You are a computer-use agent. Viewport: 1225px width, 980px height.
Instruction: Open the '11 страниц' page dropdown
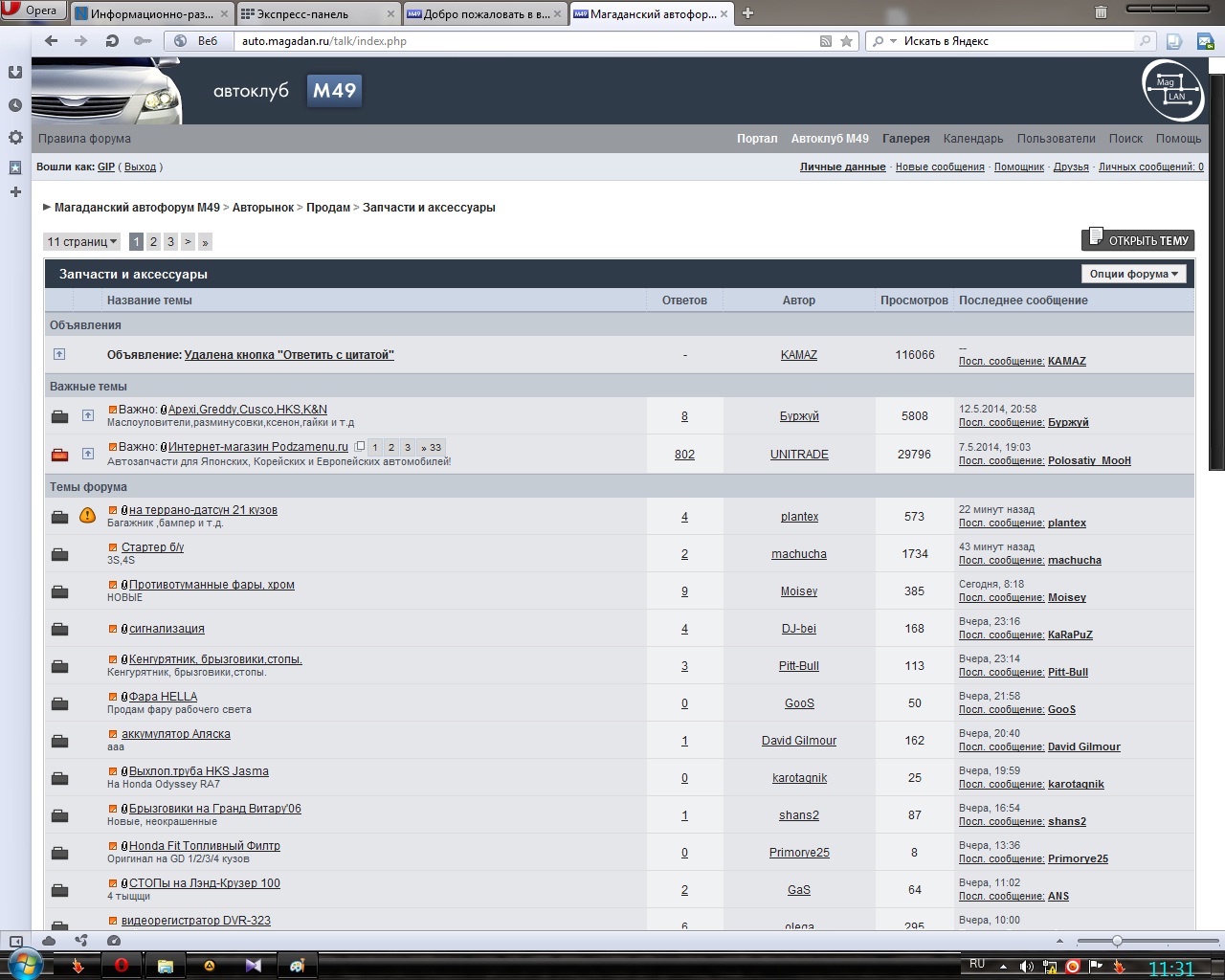(82, 242)
